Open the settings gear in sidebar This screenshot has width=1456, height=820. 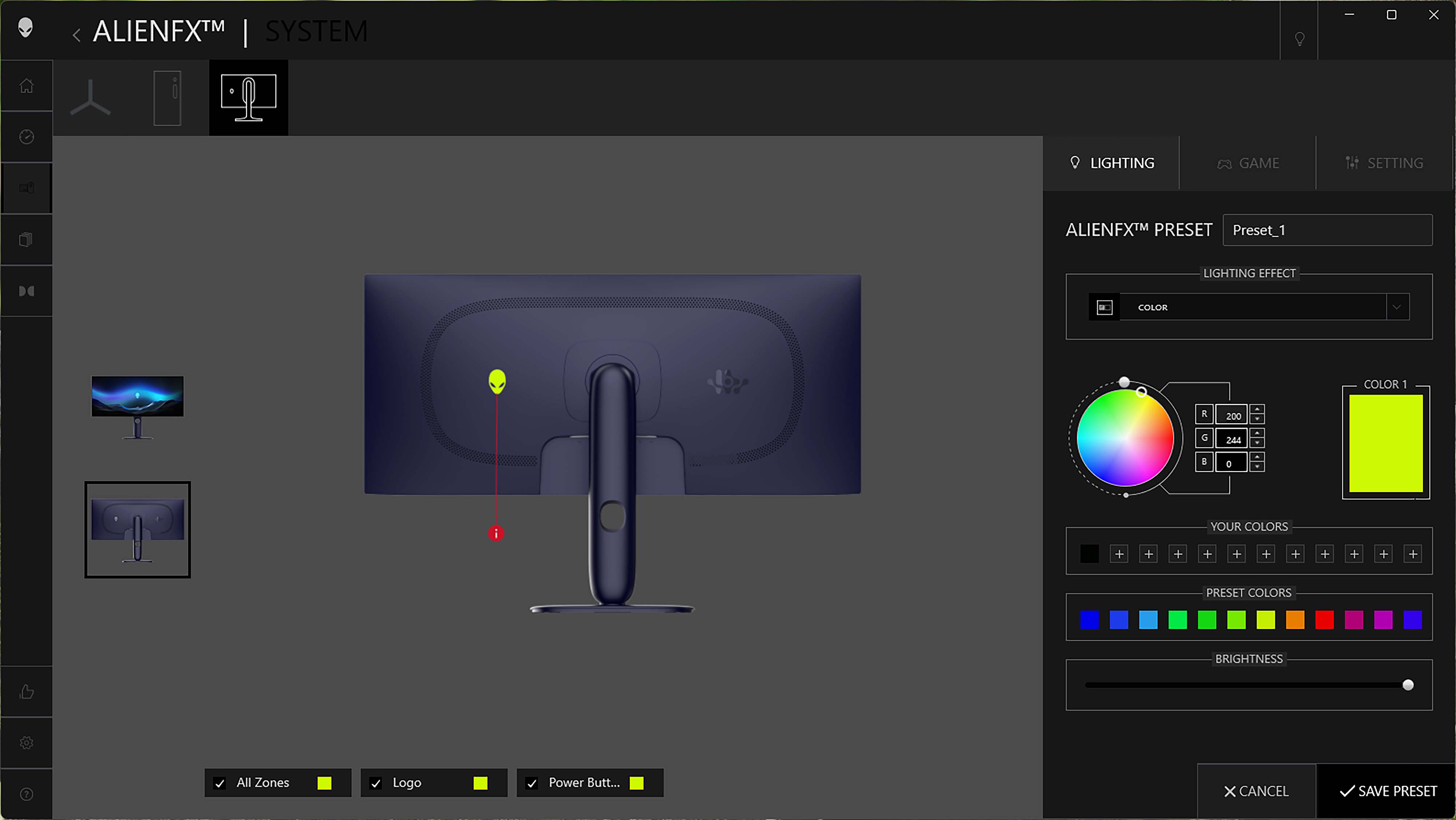[27, 742]
